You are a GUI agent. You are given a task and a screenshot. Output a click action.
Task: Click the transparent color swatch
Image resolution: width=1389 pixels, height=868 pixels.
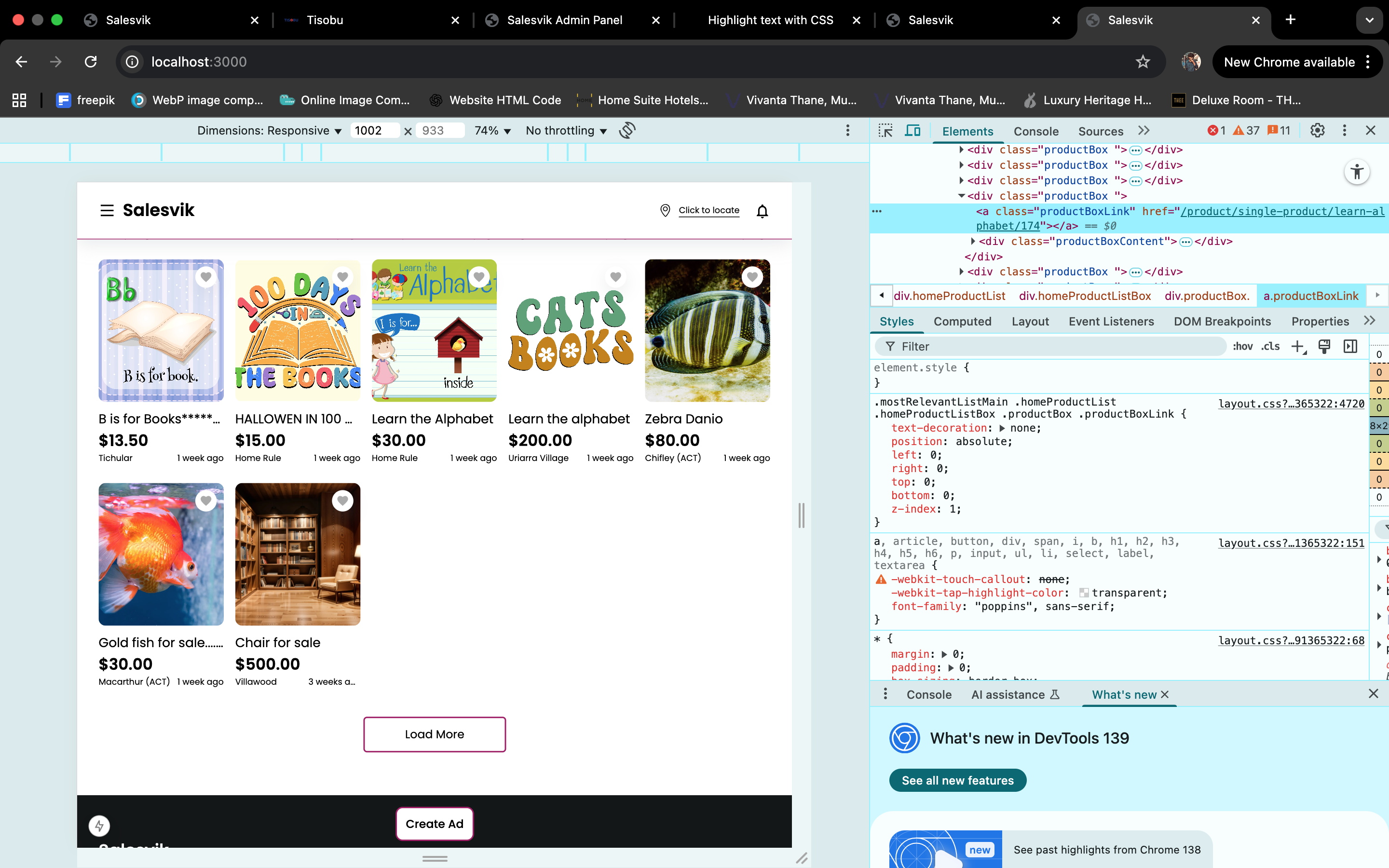pyautogui.click(x=1084, y=593)
